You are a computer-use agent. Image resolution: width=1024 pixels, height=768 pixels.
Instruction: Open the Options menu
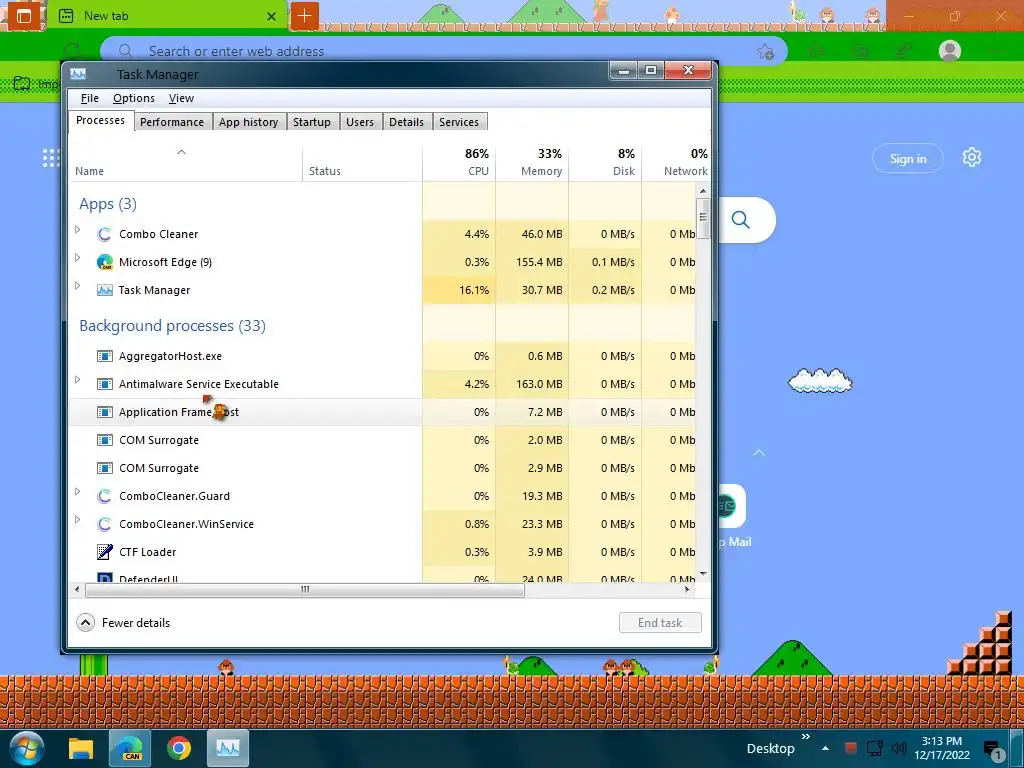pyautogui.click(x=134, y=98)
